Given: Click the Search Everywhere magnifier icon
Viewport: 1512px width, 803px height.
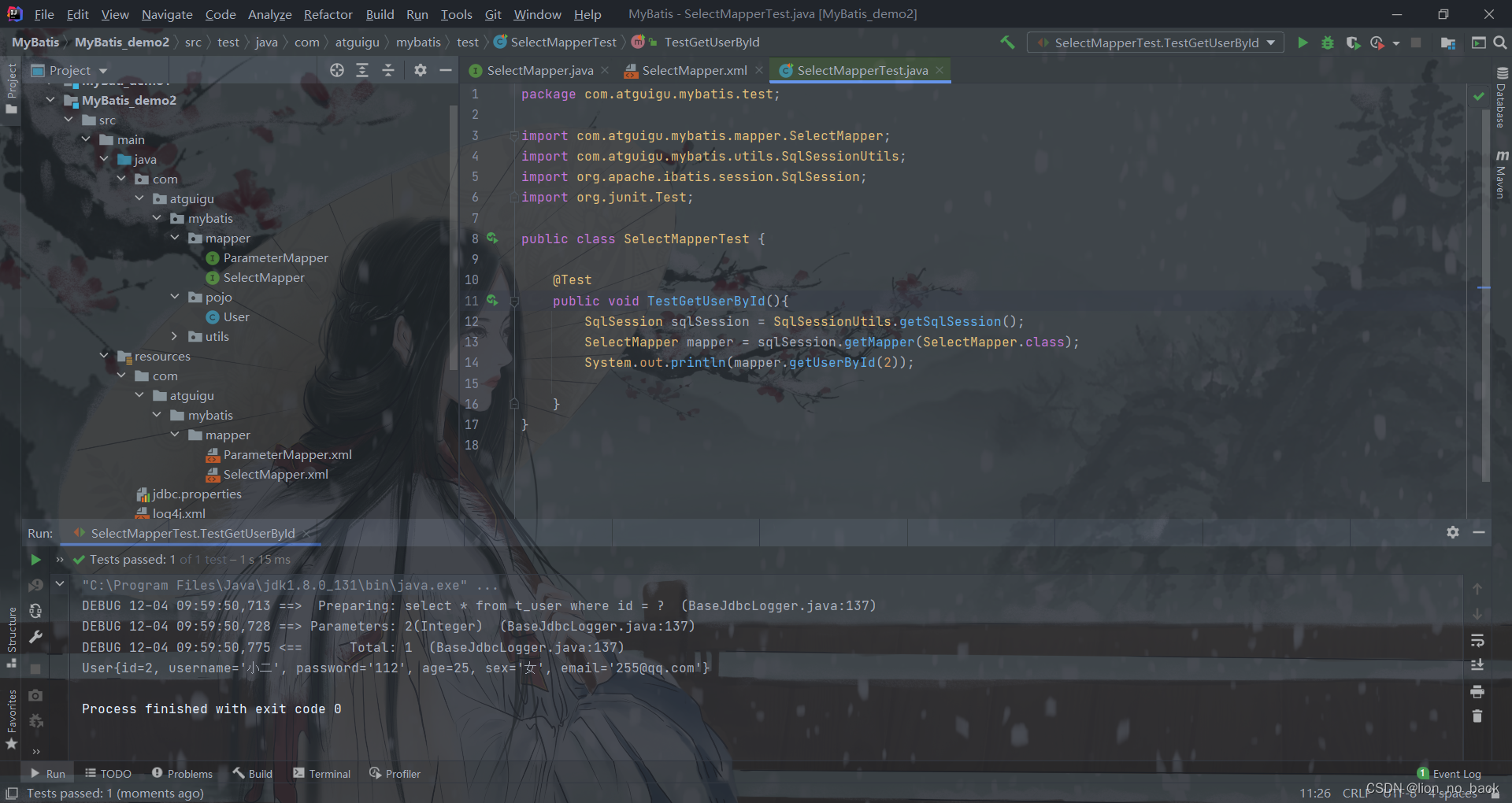Looking at the screenshot, I should (1500, 43).
